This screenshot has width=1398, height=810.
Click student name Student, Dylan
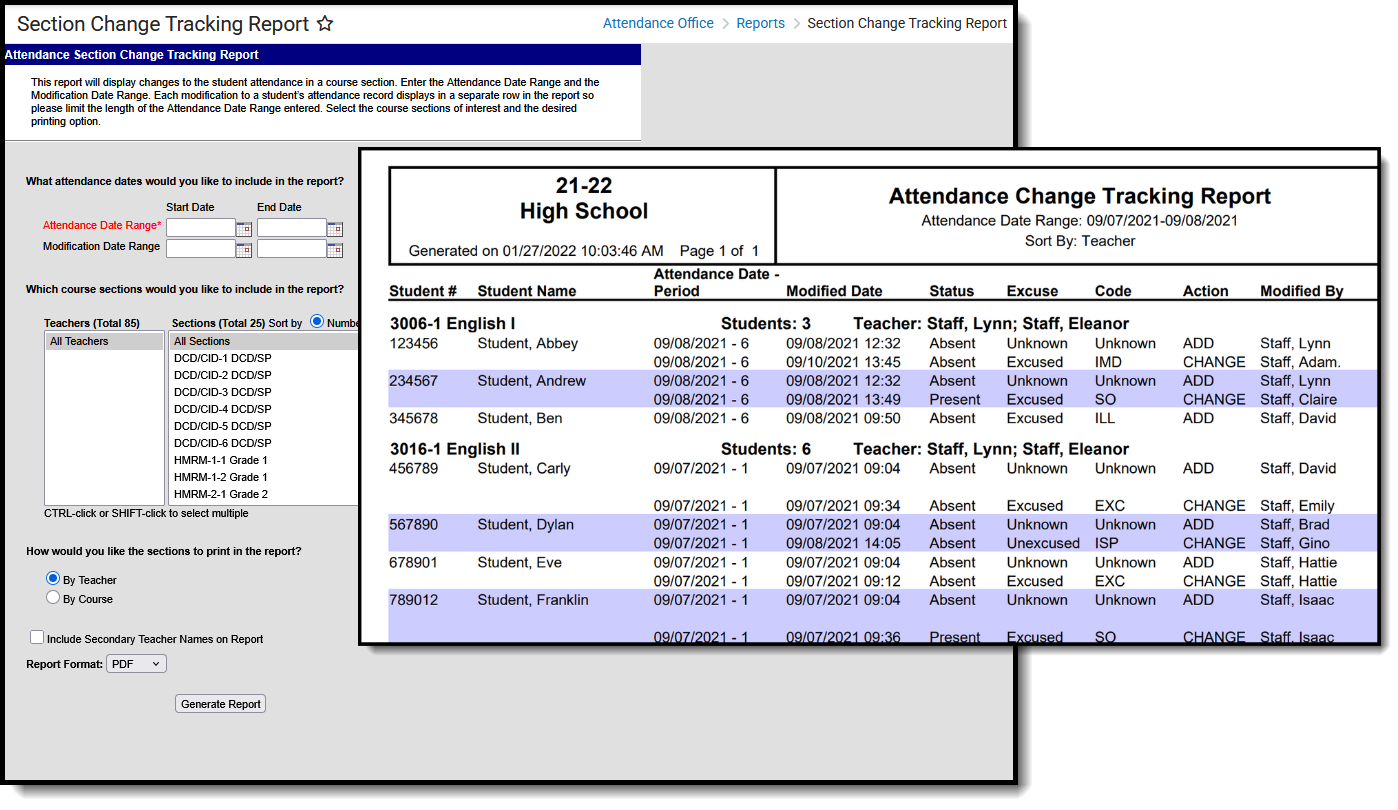click(526, 524)
